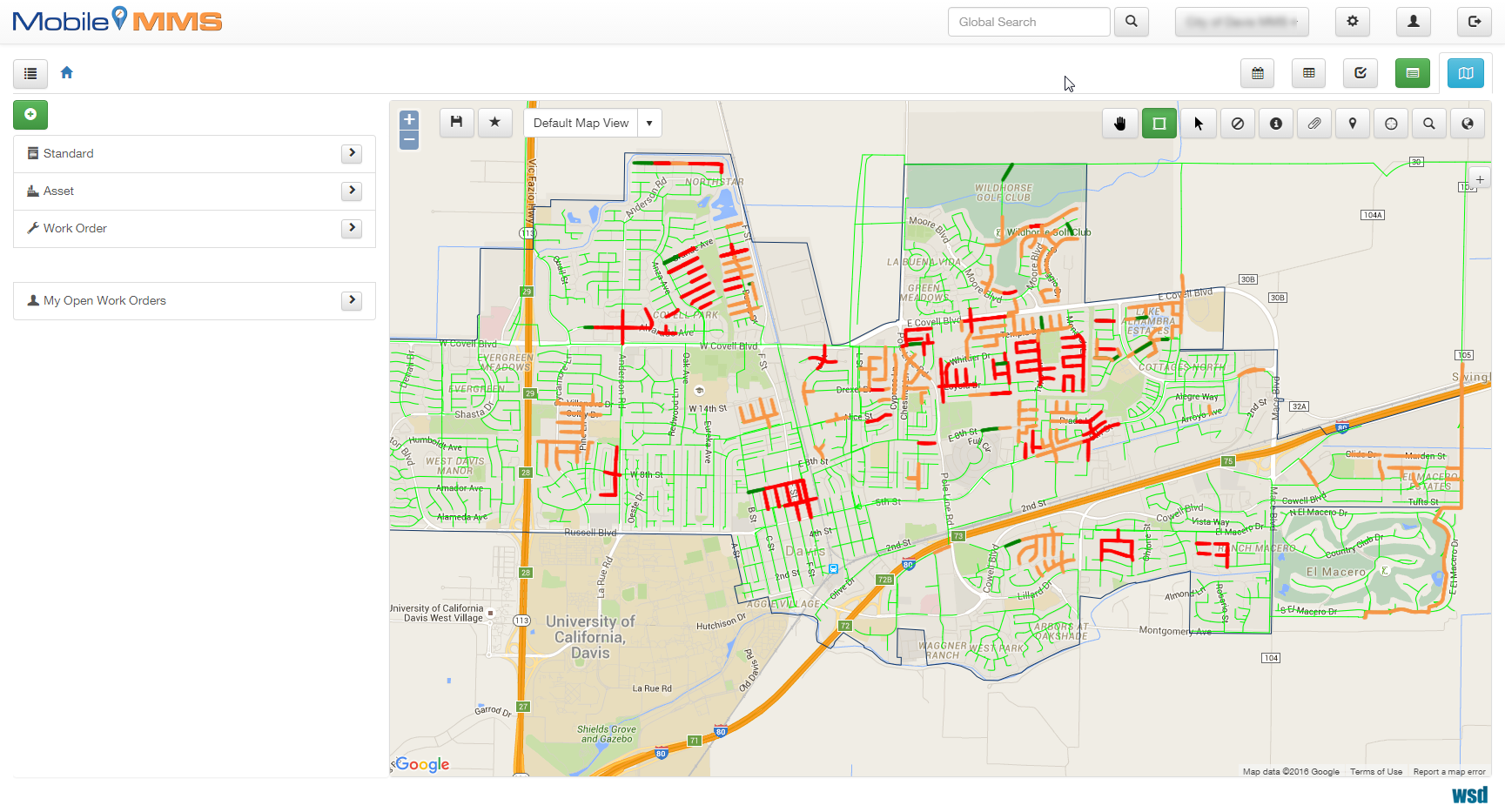Select the map pin marker tool

click(x=1353, y=124)
